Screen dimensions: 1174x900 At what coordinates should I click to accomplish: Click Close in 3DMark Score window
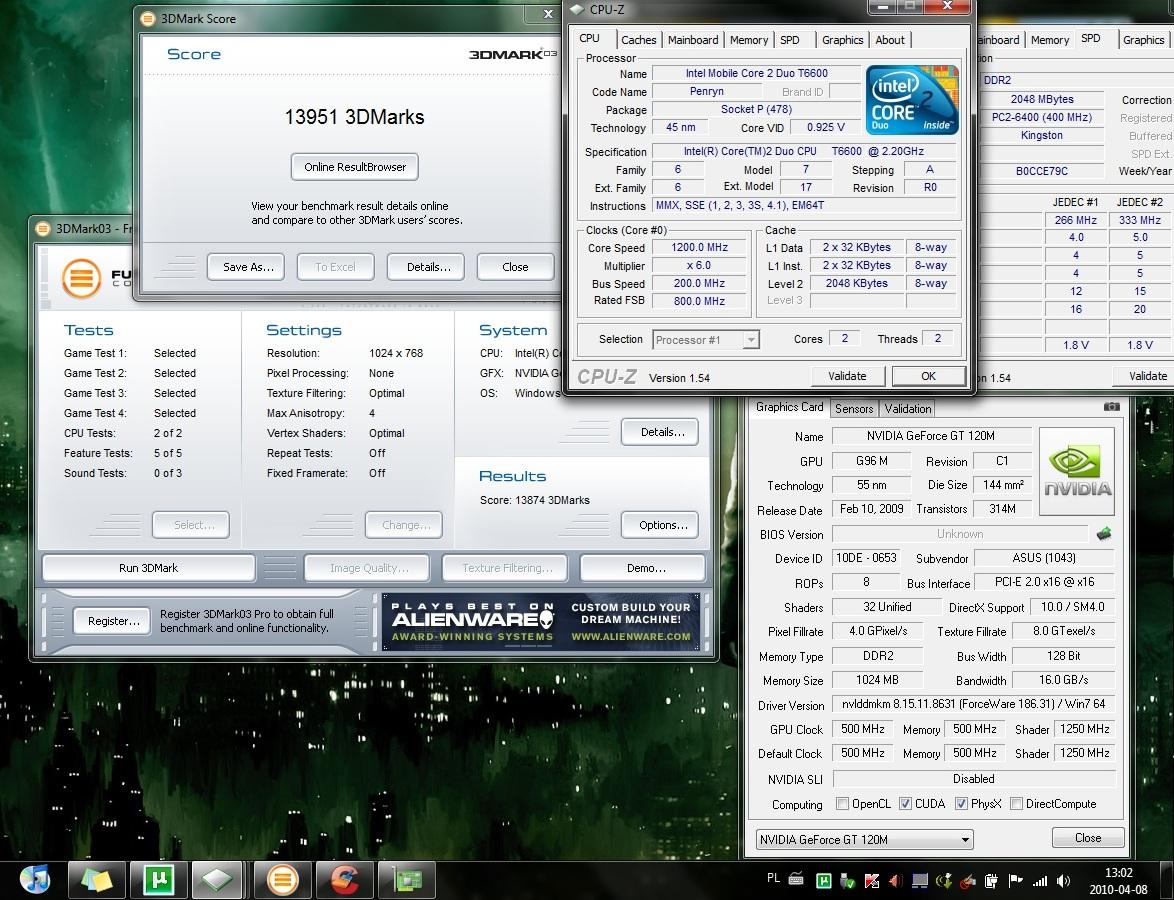click(x=515, y=267)
